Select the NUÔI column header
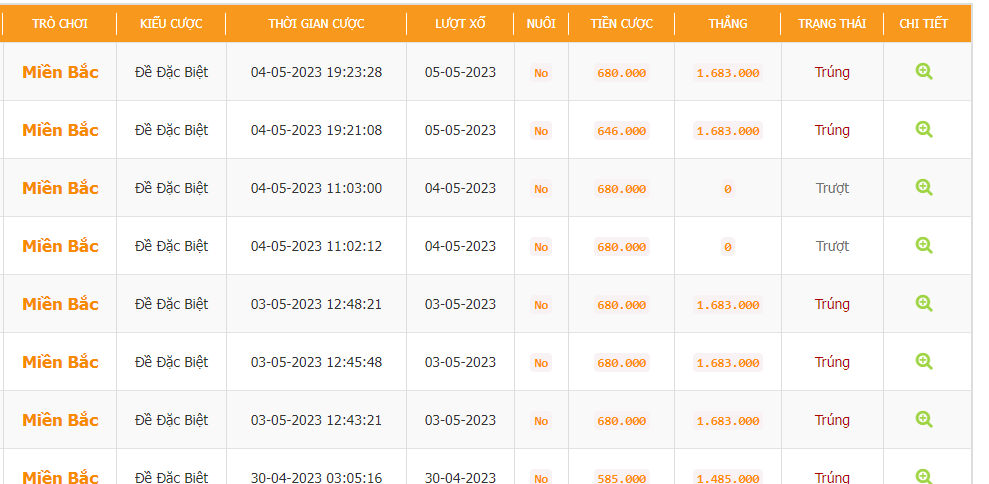989x484 pixels. (541, 24)
